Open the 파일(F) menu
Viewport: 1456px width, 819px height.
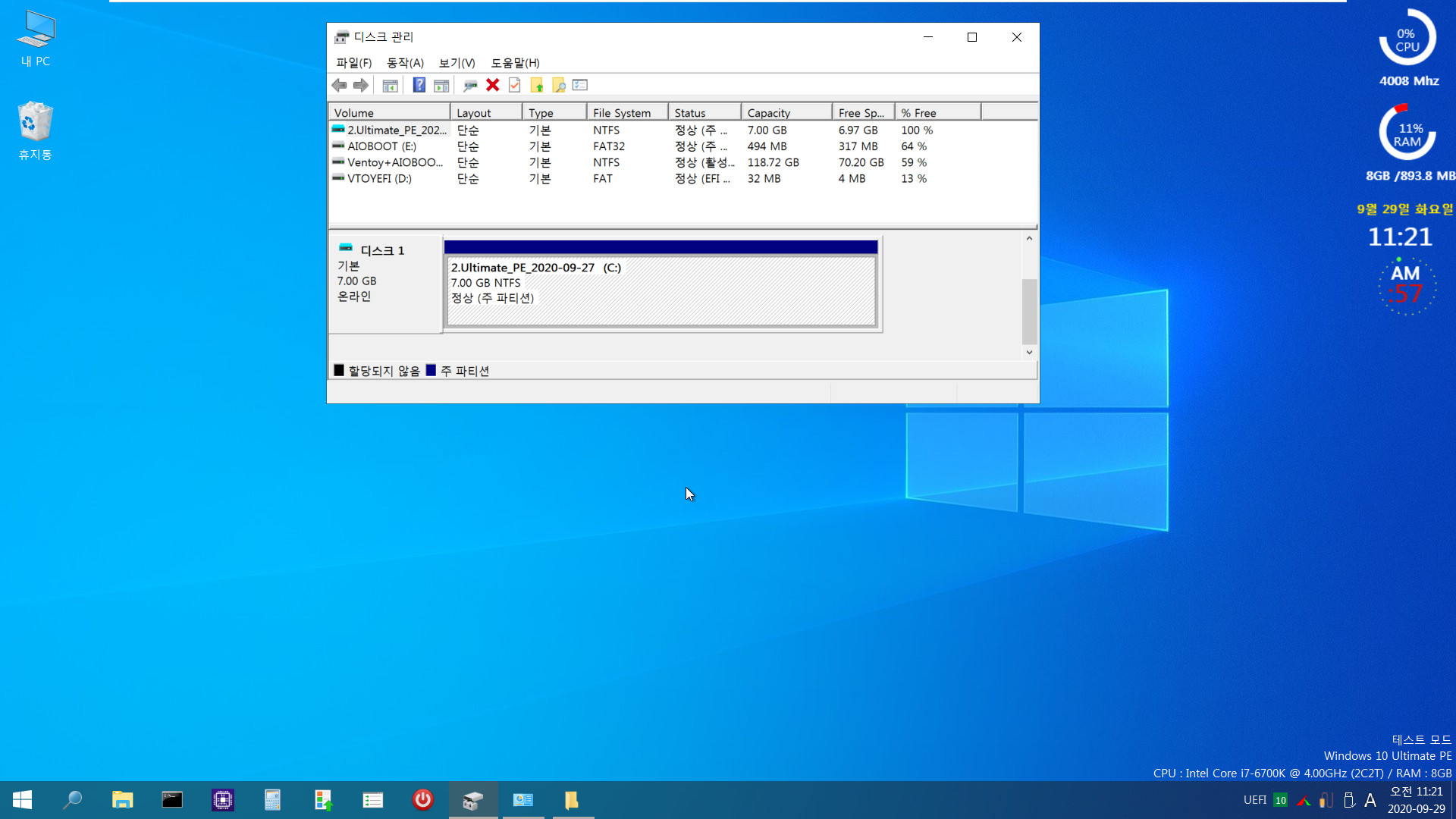coord(354,63)
